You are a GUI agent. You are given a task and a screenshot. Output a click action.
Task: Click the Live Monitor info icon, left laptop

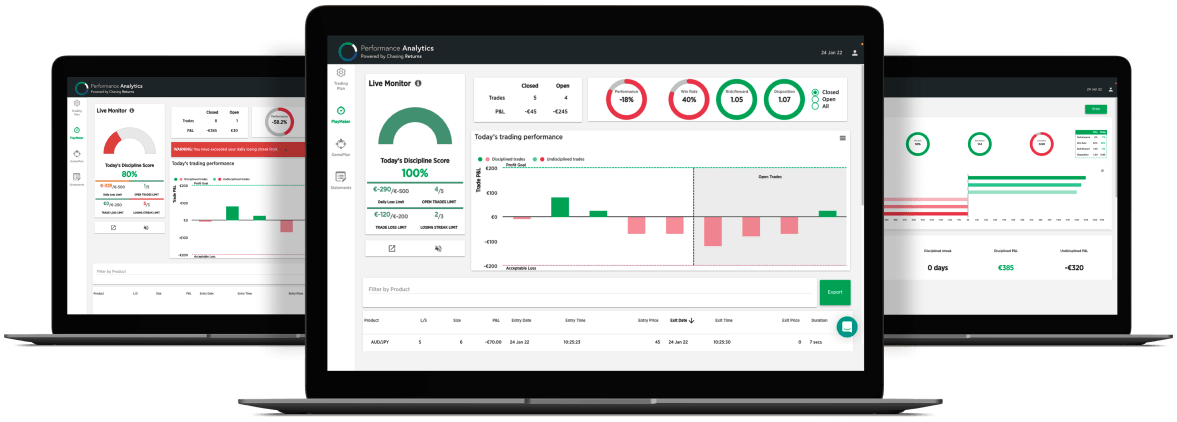131,110
